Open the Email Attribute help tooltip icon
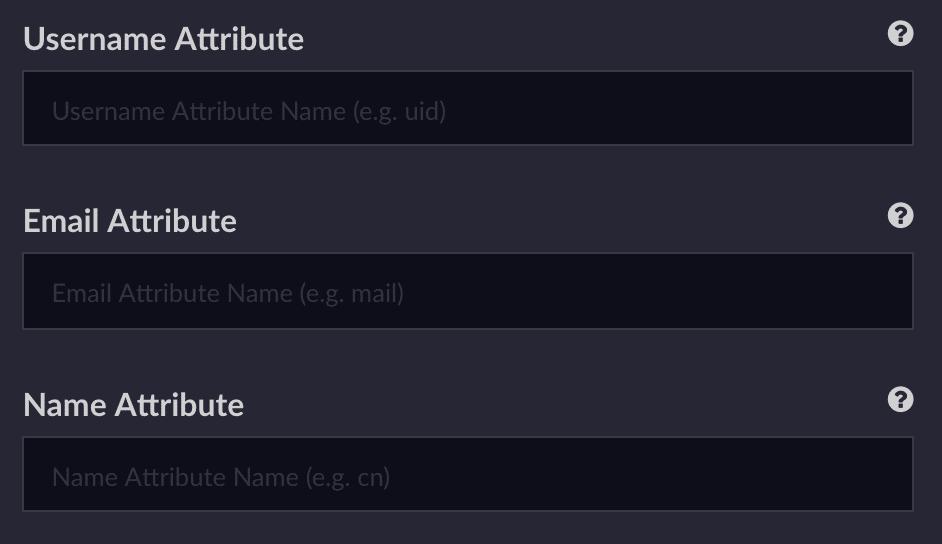Image resolution: width=942 pixels, height=544 pixels. point(900,216)
